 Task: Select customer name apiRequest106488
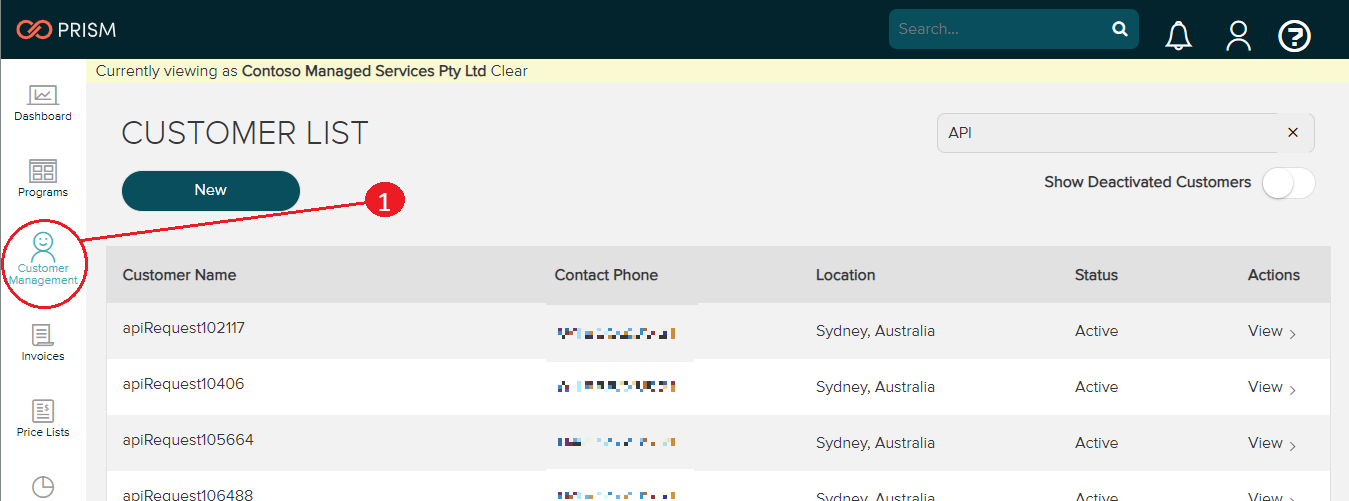click(188, 495)
